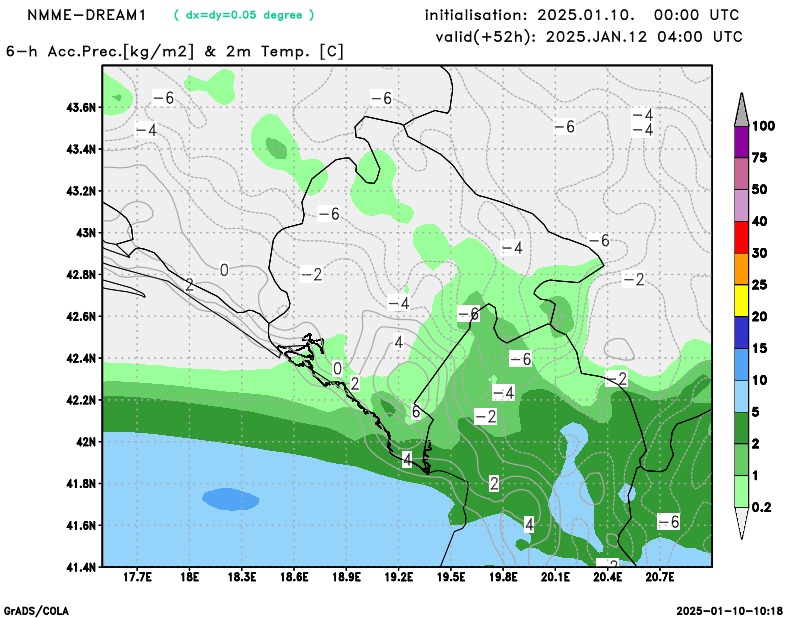Select the pale green 0.2-1 legend color
The width and height of the screenshot is (800, 618).
point(741,491)
